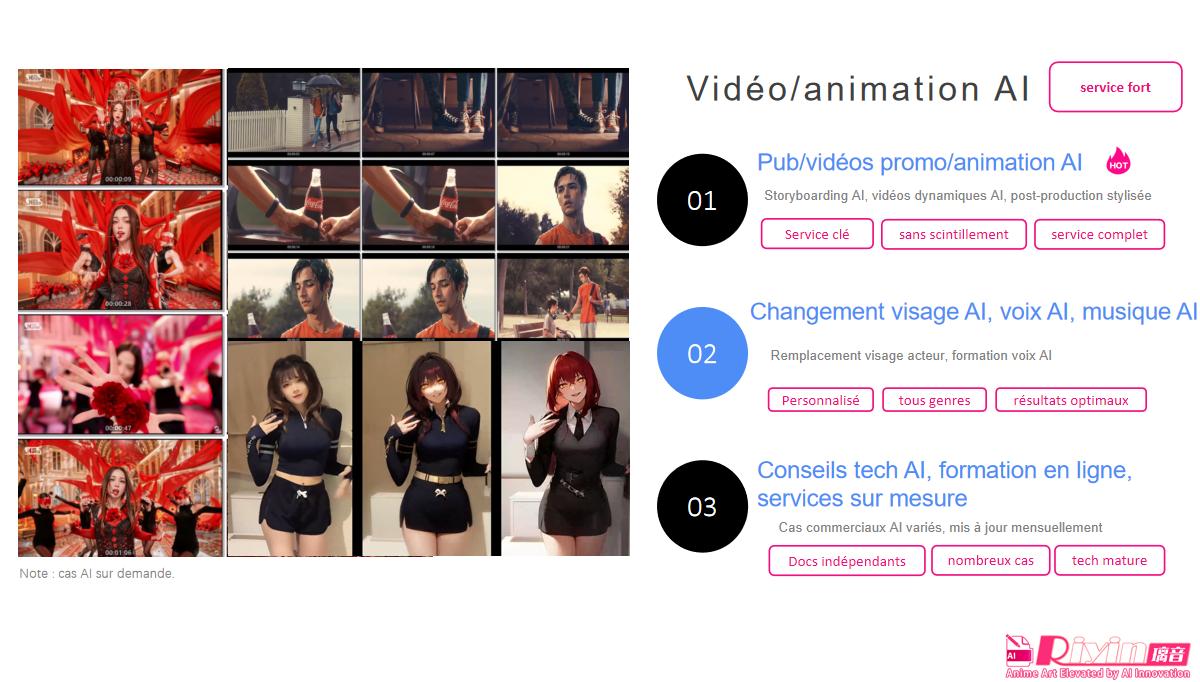Click the couple under umbrella video frame

click(x=294, y=111)
